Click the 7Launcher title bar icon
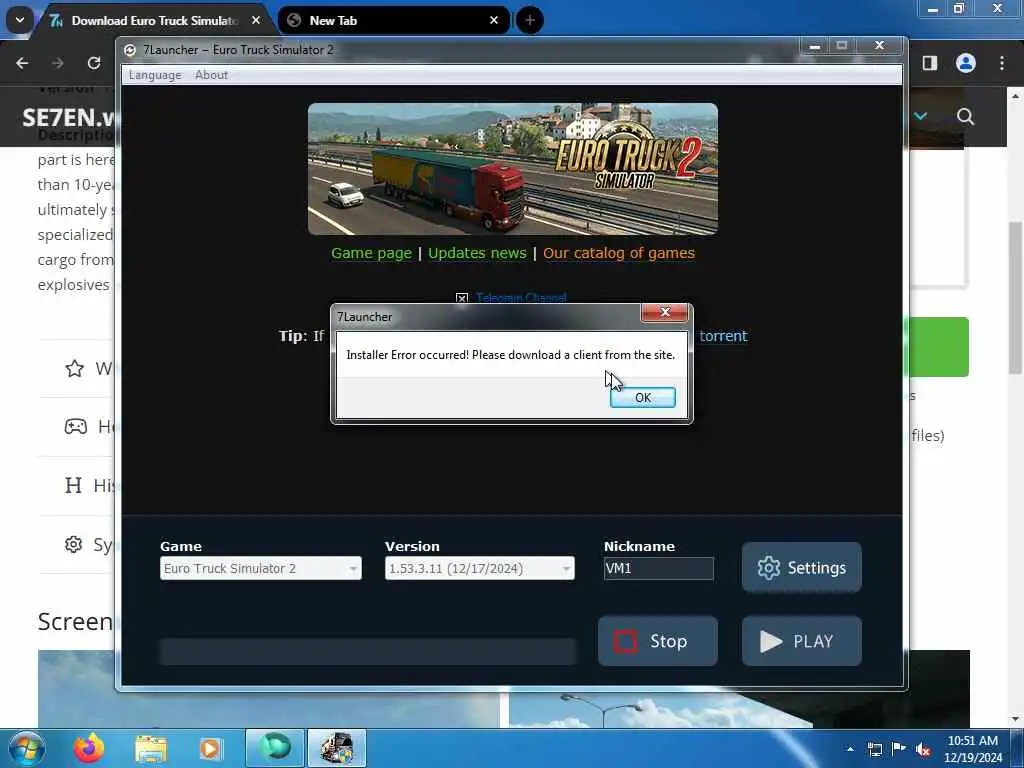1024x768 pixels. 130,50
